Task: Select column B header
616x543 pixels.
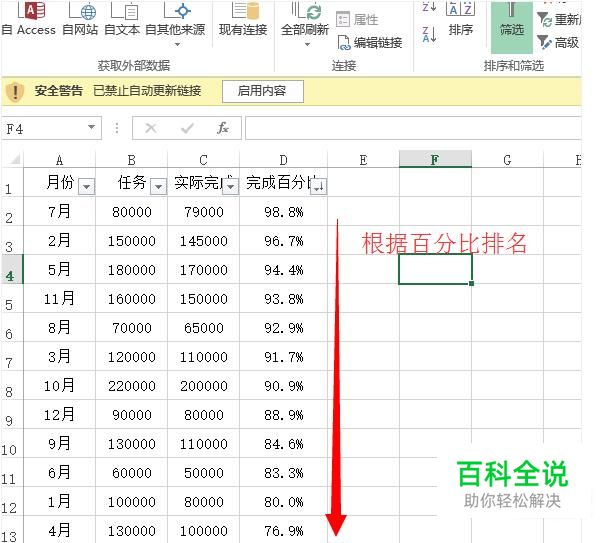Action: 132,160
